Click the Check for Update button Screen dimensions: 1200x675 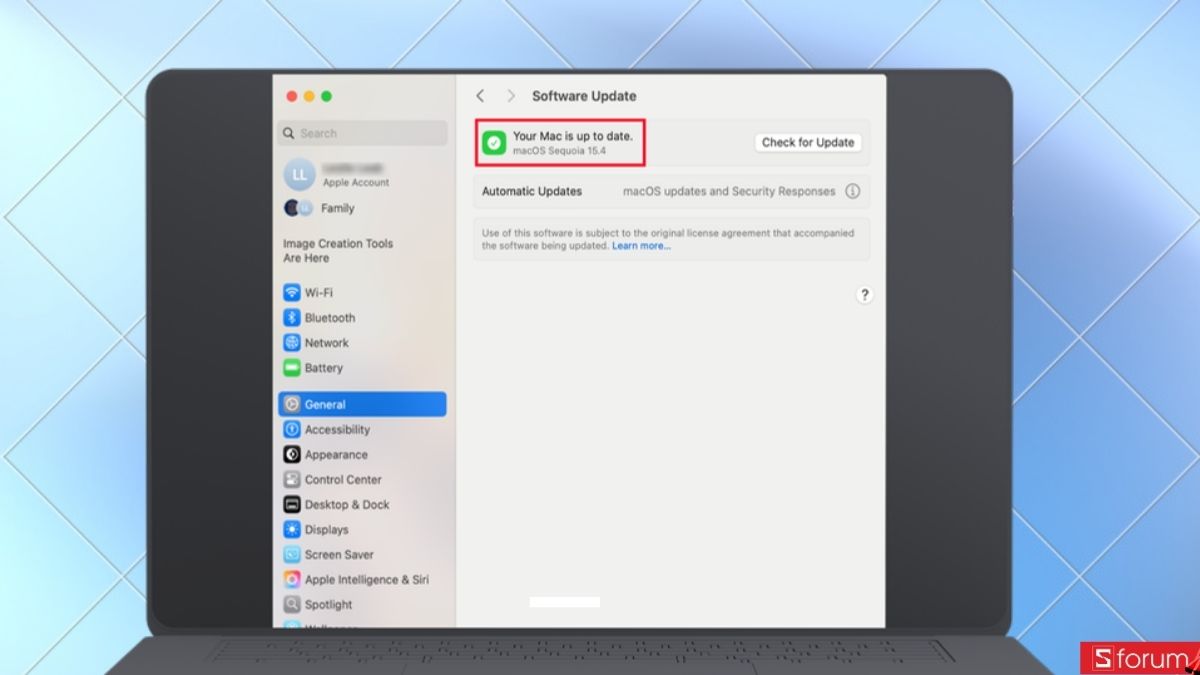pyautogui.click(x=808, y=142)
